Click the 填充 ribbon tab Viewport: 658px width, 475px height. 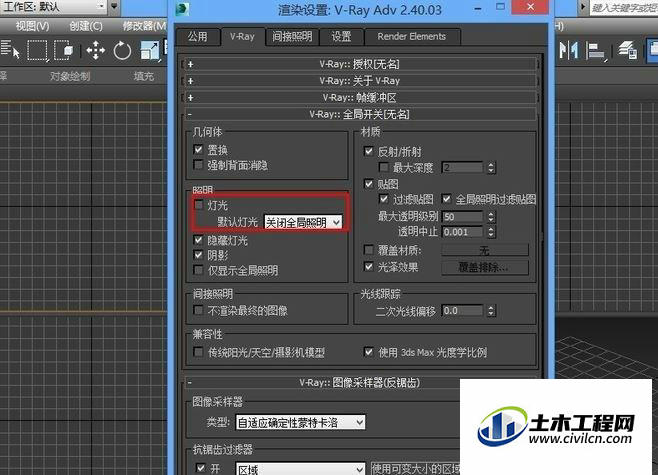[x=144, y=76]
